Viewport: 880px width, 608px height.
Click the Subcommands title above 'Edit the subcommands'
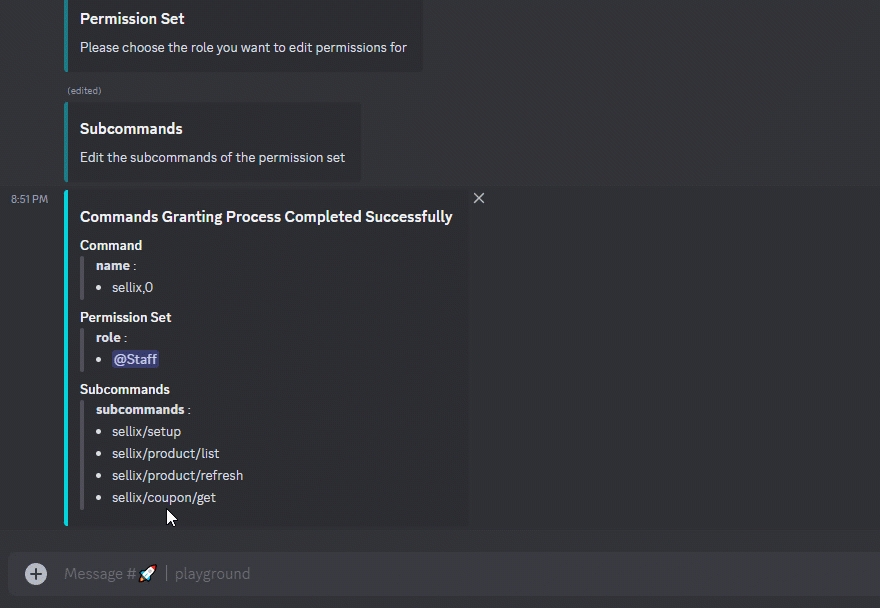click(x=131, y=129)
